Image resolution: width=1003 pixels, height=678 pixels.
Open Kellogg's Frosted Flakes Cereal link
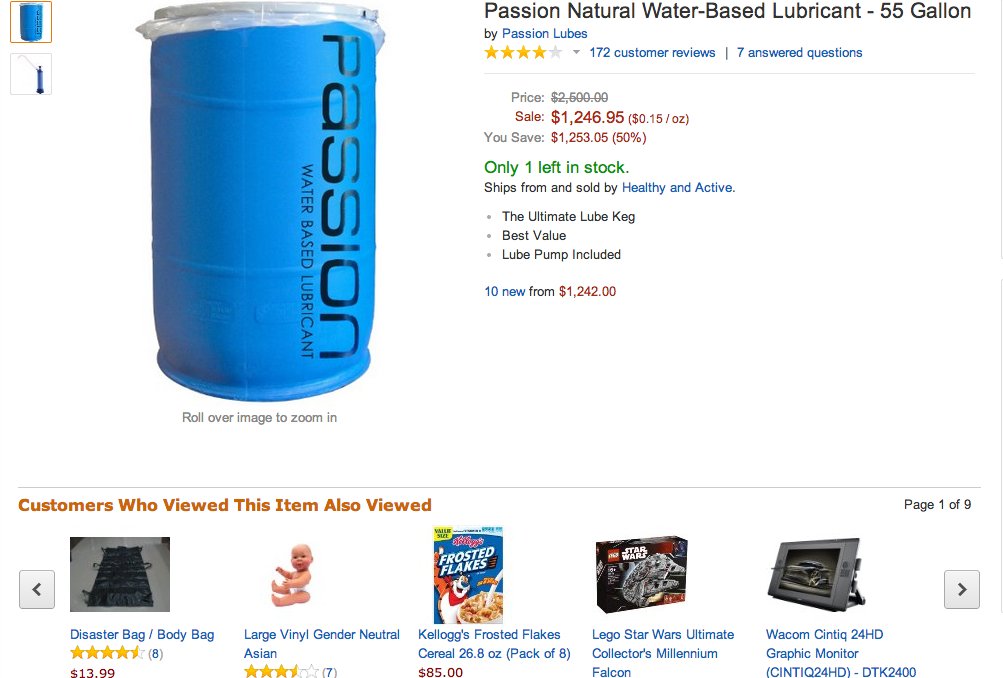coord(494,643)
